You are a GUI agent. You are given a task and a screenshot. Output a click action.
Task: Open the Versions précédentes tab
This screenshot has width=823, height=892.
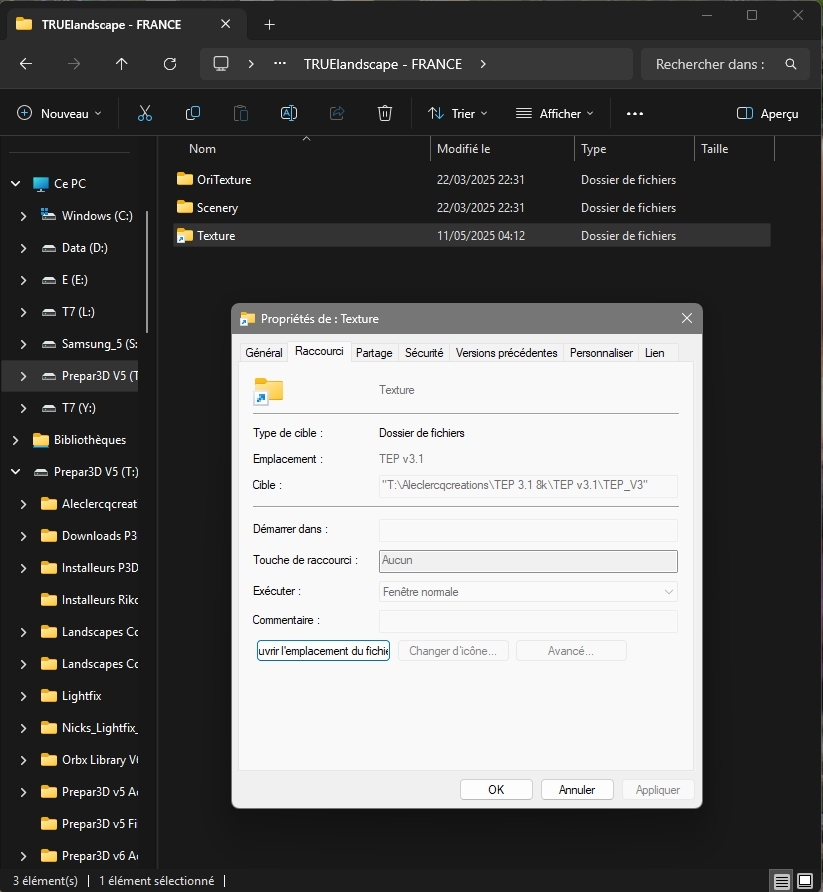(x=506, y=353)
